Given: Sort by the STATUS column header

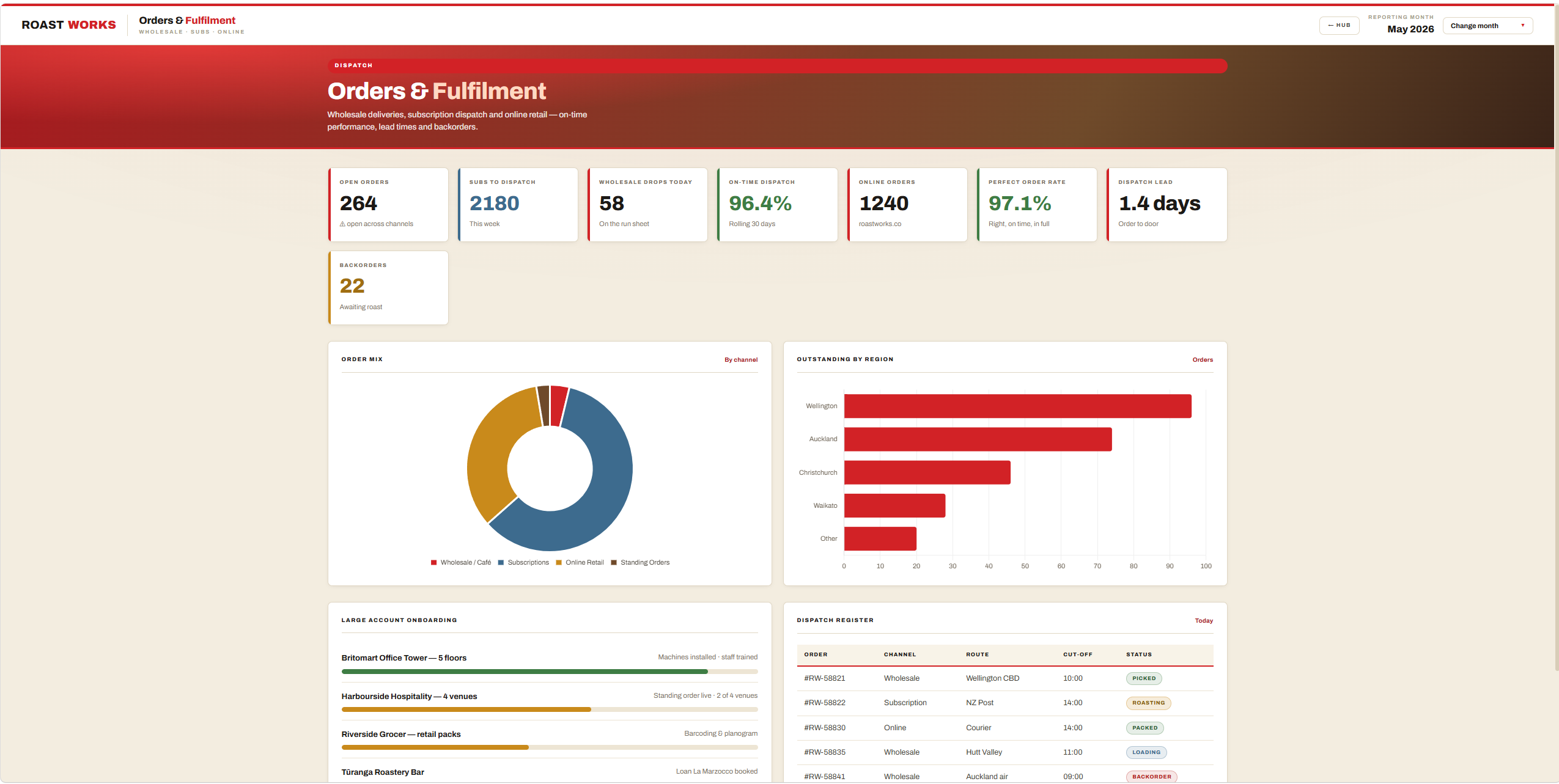Looking at the screenshot, I should tap(1138, 654).
